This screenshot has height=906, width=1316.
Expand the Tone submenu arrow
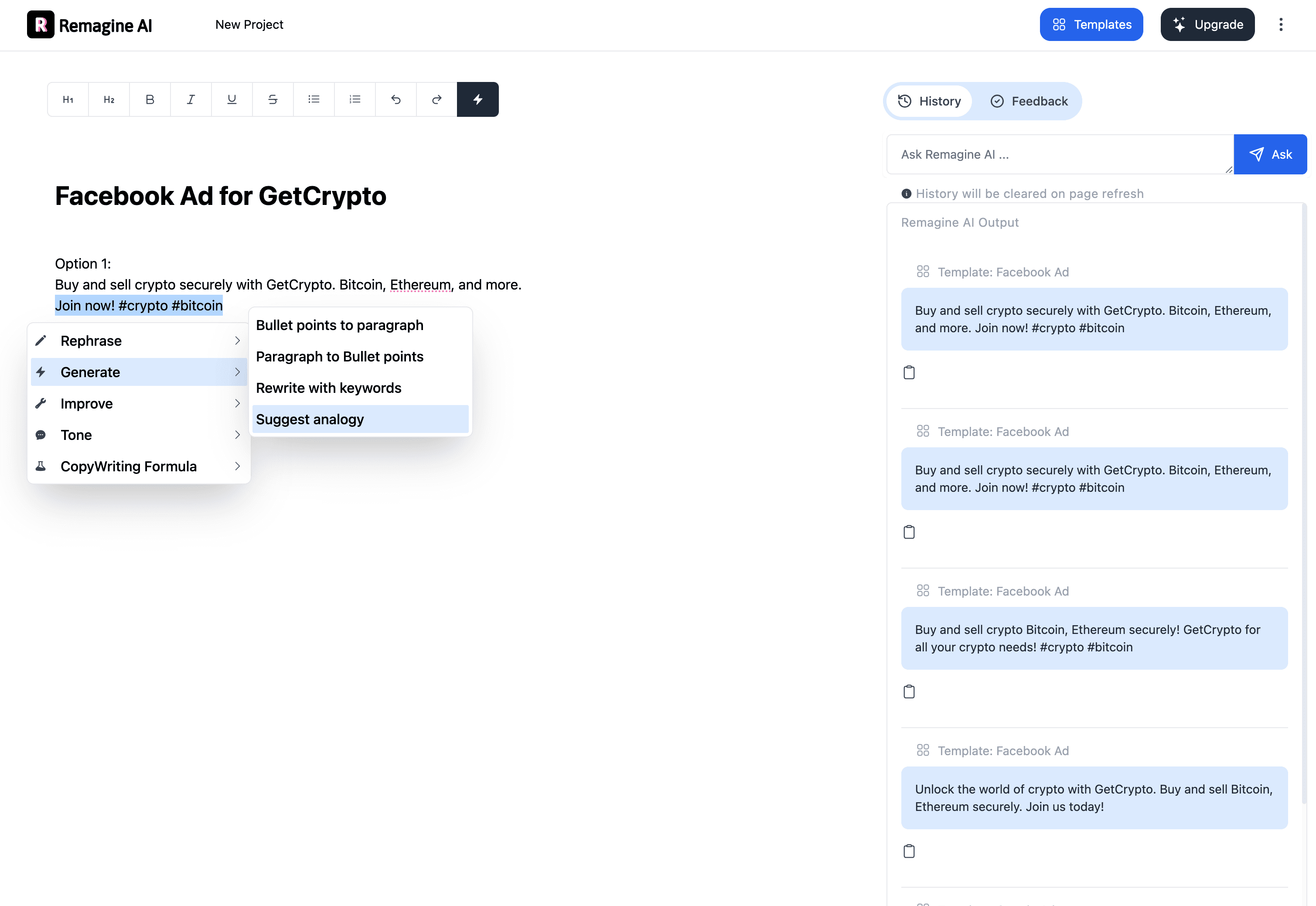click(x=237, y=435)
